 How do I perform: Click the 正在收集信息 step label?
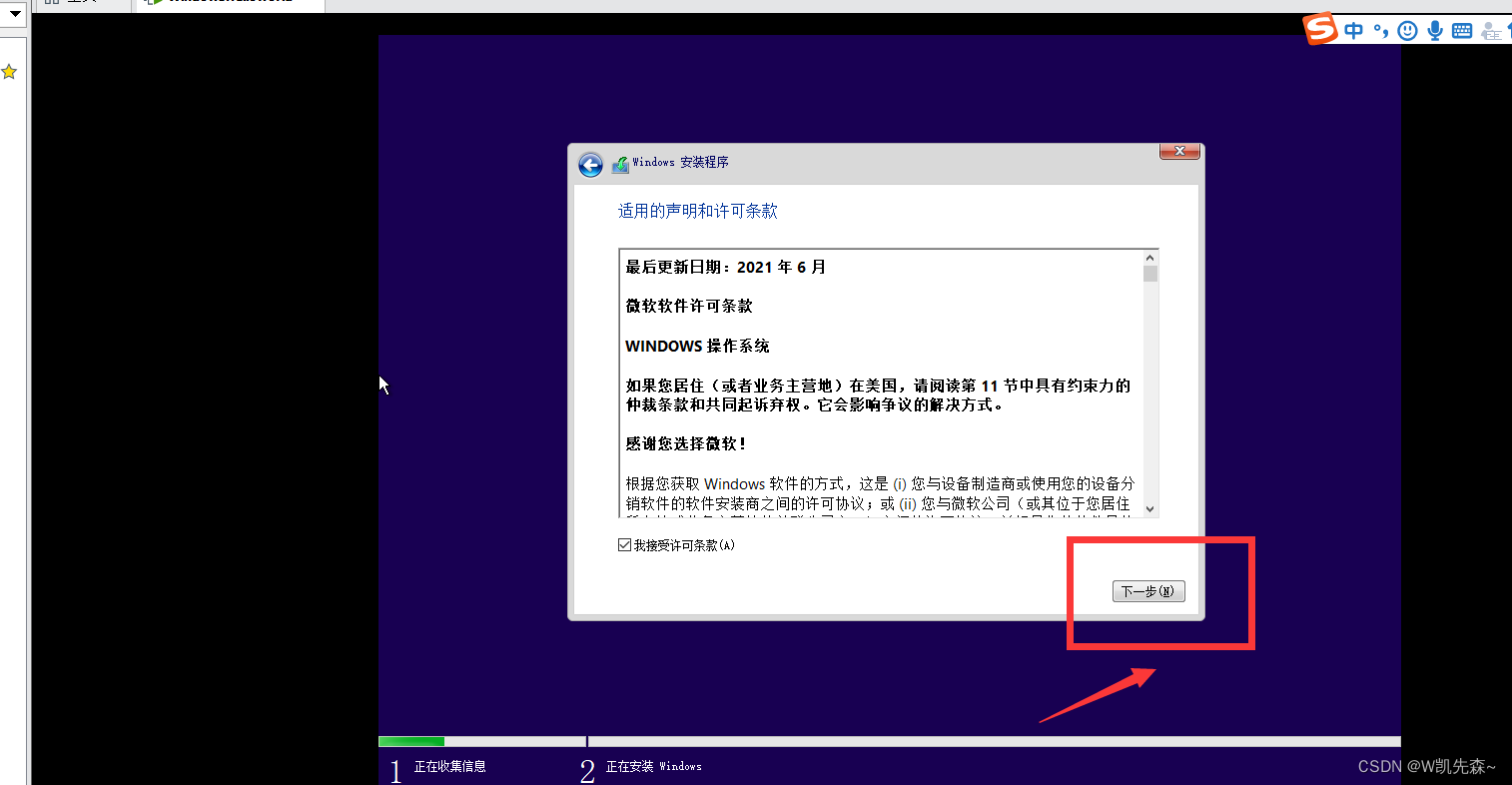pos(450,767)
